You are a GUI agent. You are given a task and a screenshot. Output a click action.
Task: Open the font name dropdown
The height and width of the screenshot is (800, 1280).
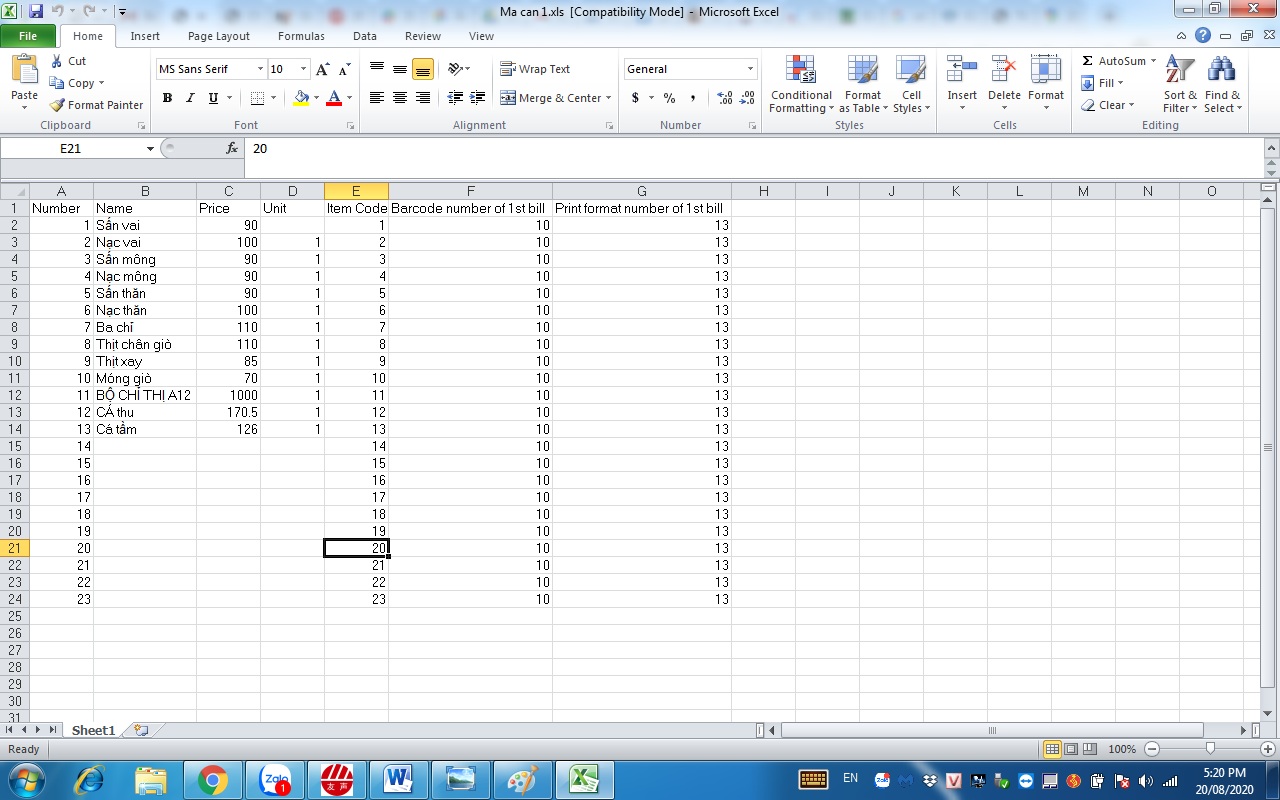pos(260,69)
